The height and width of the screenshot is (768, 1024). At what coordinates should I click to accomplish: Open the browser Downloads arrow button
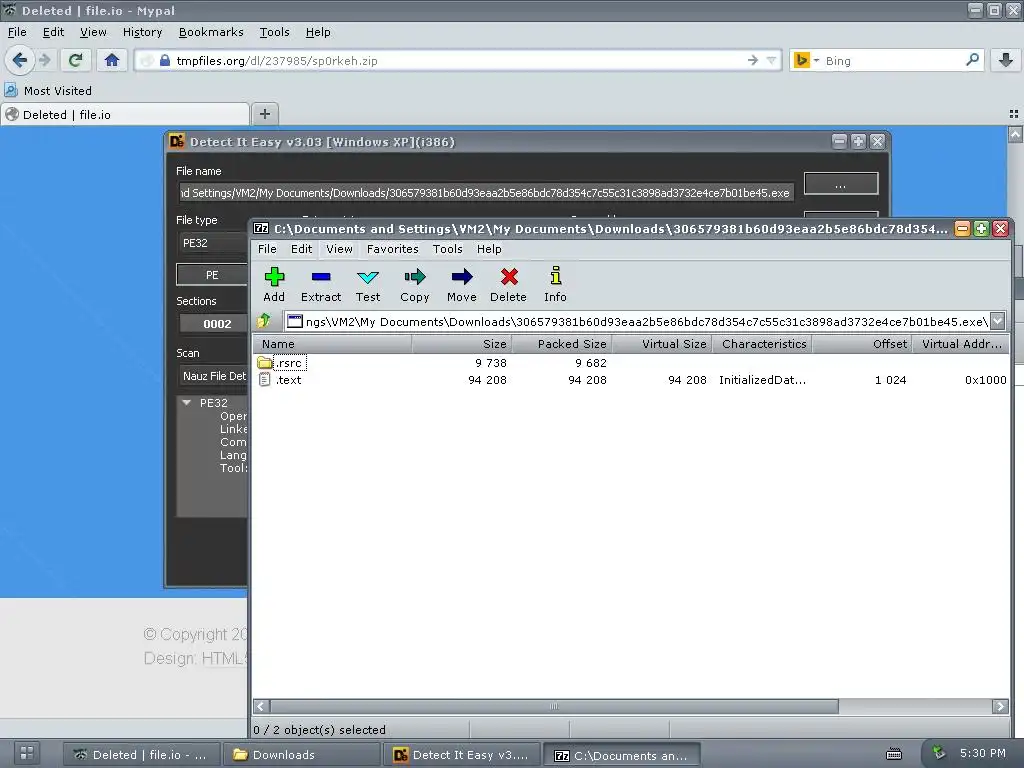coord(1006,60)
